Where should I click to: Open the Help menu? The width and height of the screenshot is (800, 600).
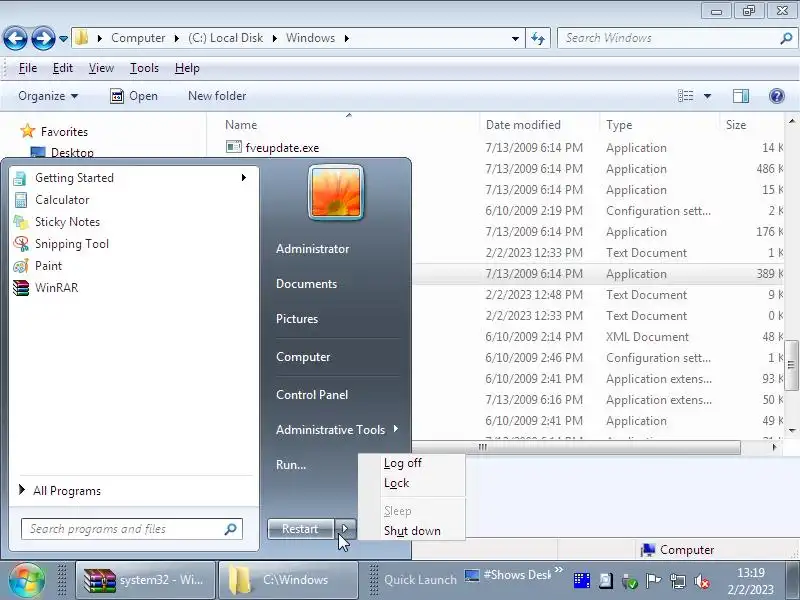pos(187,68)
